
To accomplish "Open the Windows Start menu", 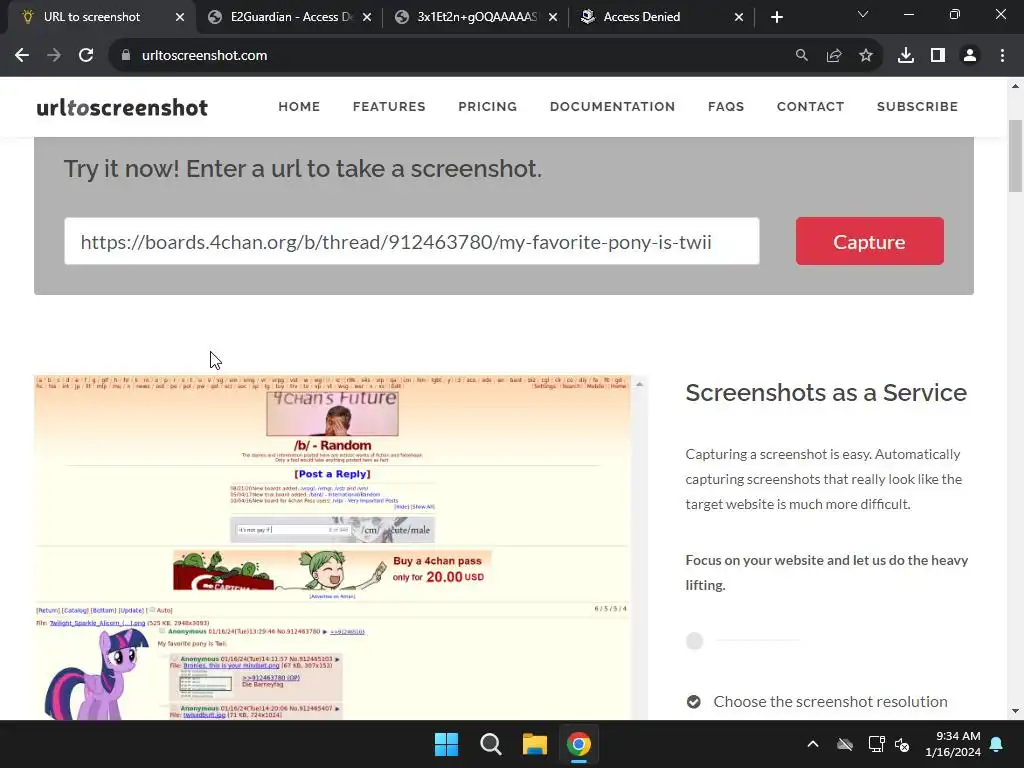I will [x=447, y=744].
